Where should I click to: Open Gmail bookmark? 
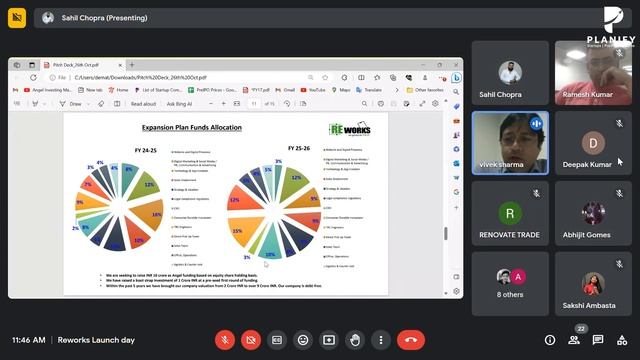285,90
